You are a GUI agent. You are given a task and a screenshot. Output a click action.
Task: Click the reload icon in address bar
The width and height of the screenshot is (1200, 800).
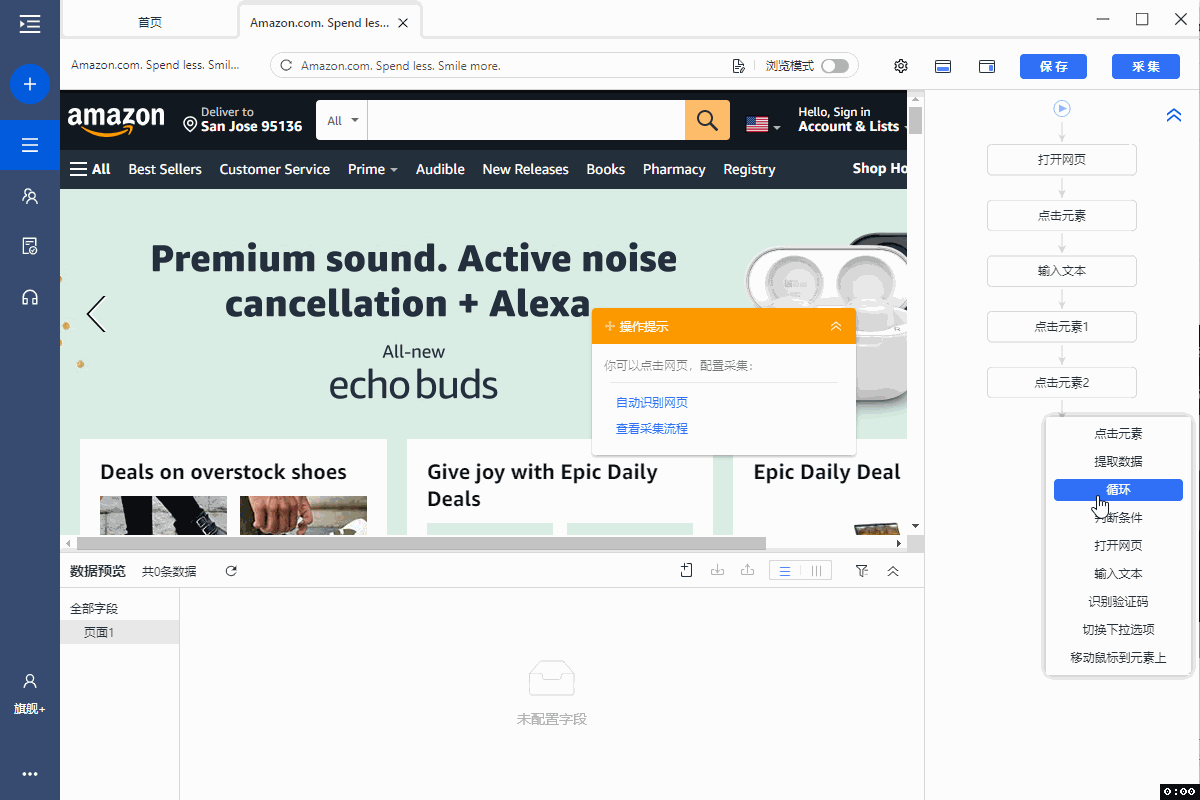[286, 66]
